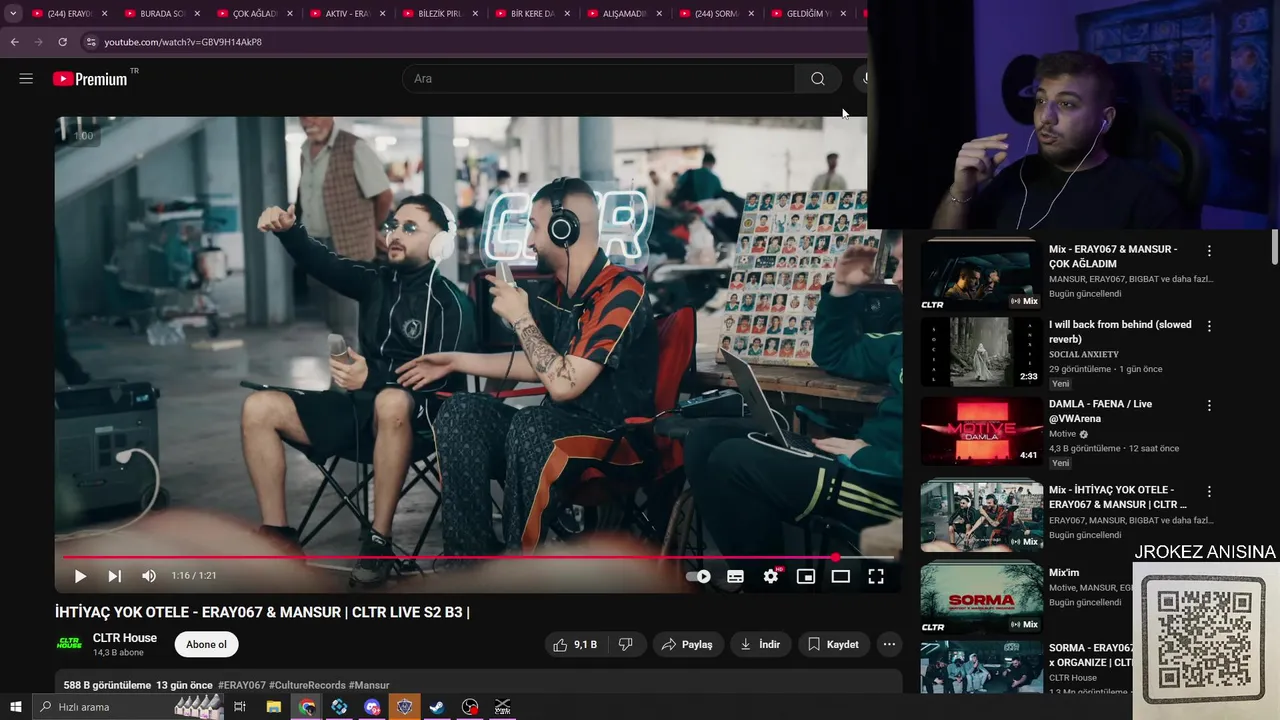Close the AKTIV - ERA tab

click(x=381, y=14)
